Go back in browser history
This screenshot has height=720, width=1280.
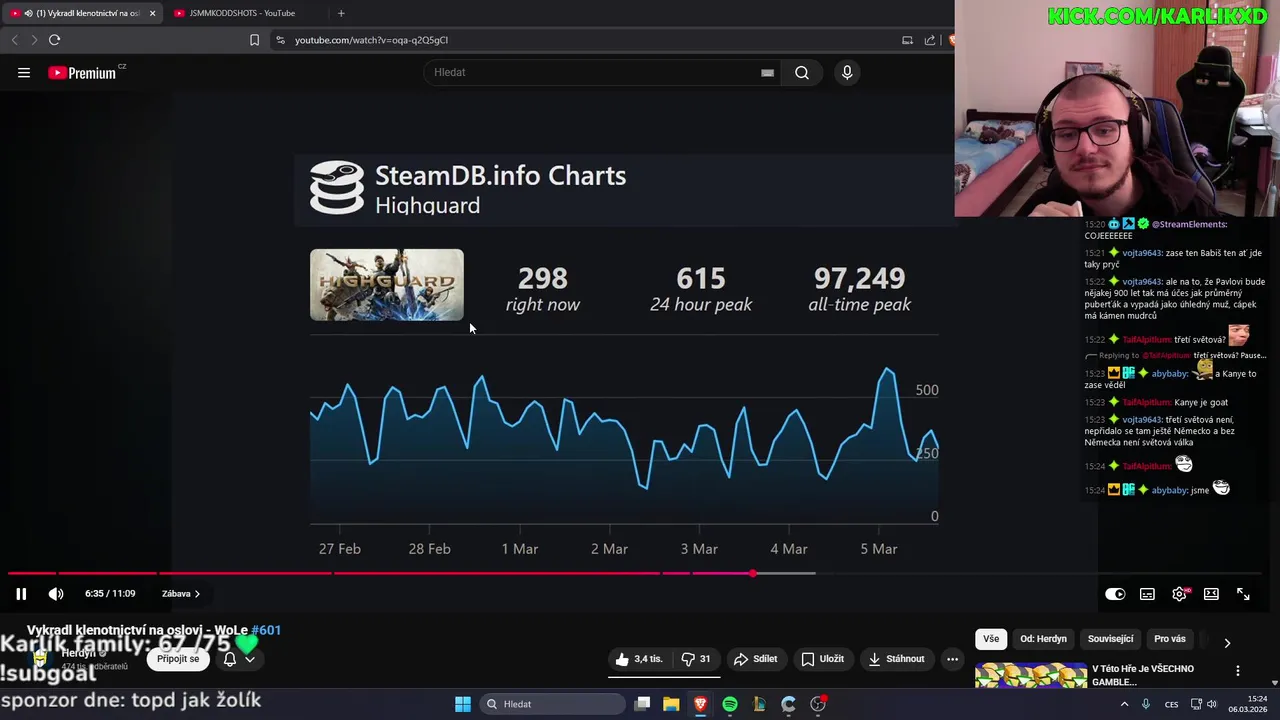pos(14,40)
